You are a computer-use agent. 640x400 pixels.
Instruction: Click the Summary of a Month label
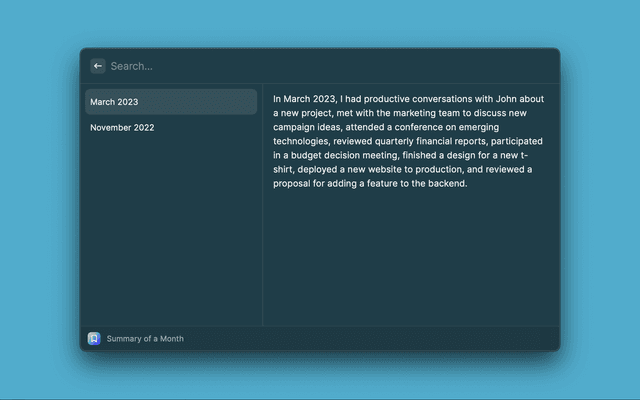click(145, 339)
